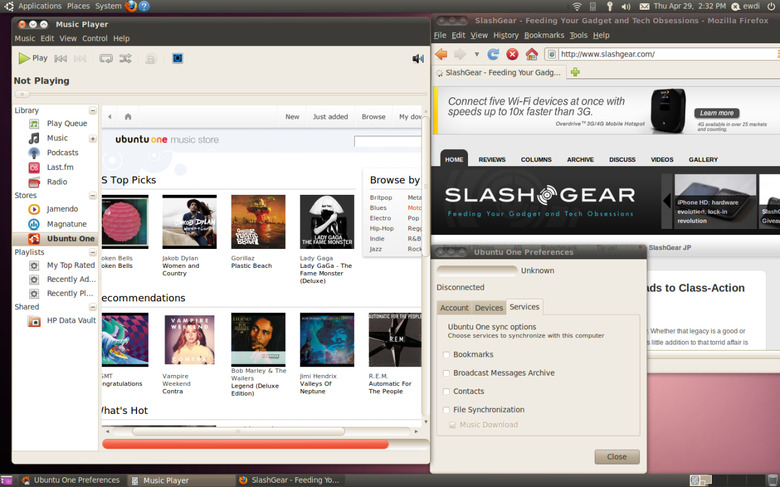The height and width of the screenshot is (487, 780).
Task: Skip to the previous track in Music Player
Action: pos(61,59)
